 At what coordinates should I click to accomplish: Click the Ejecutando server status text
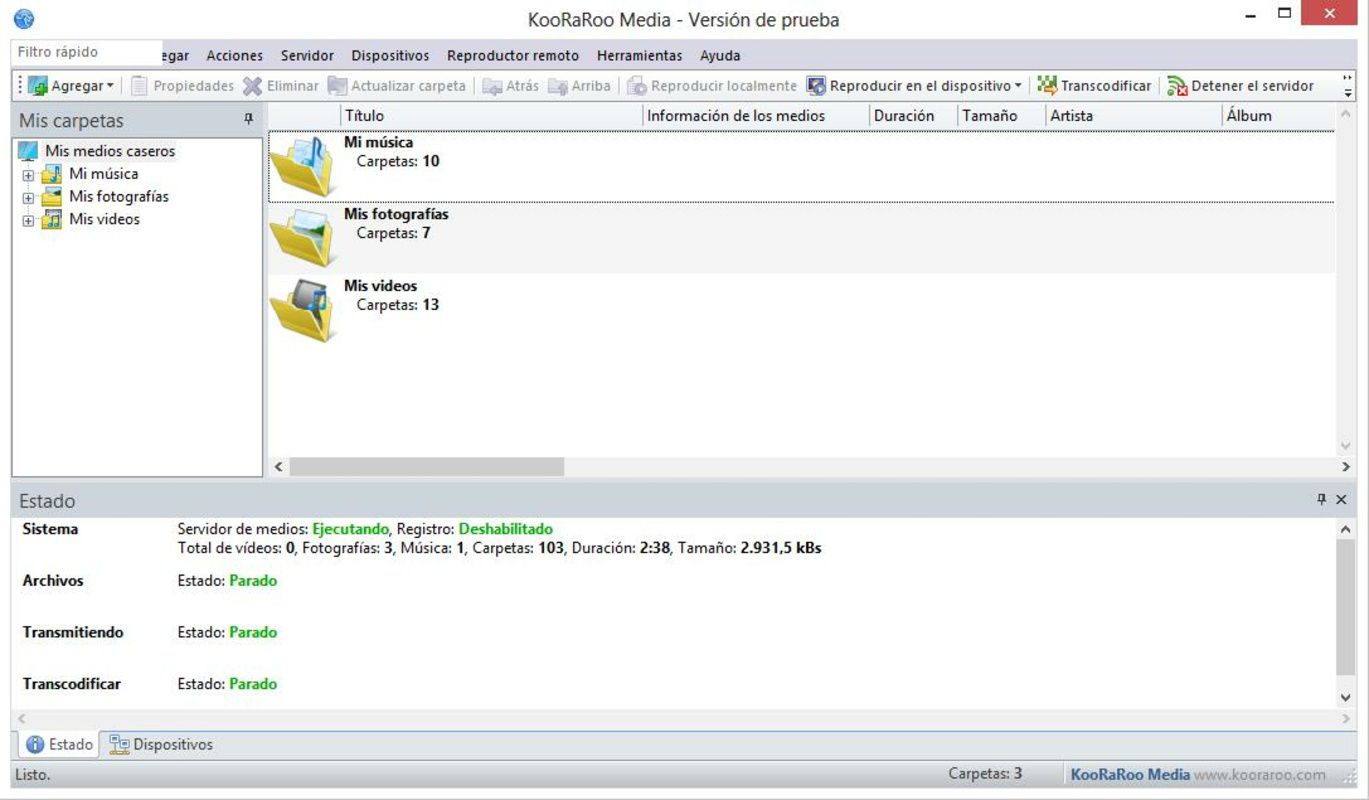point(350,529)
